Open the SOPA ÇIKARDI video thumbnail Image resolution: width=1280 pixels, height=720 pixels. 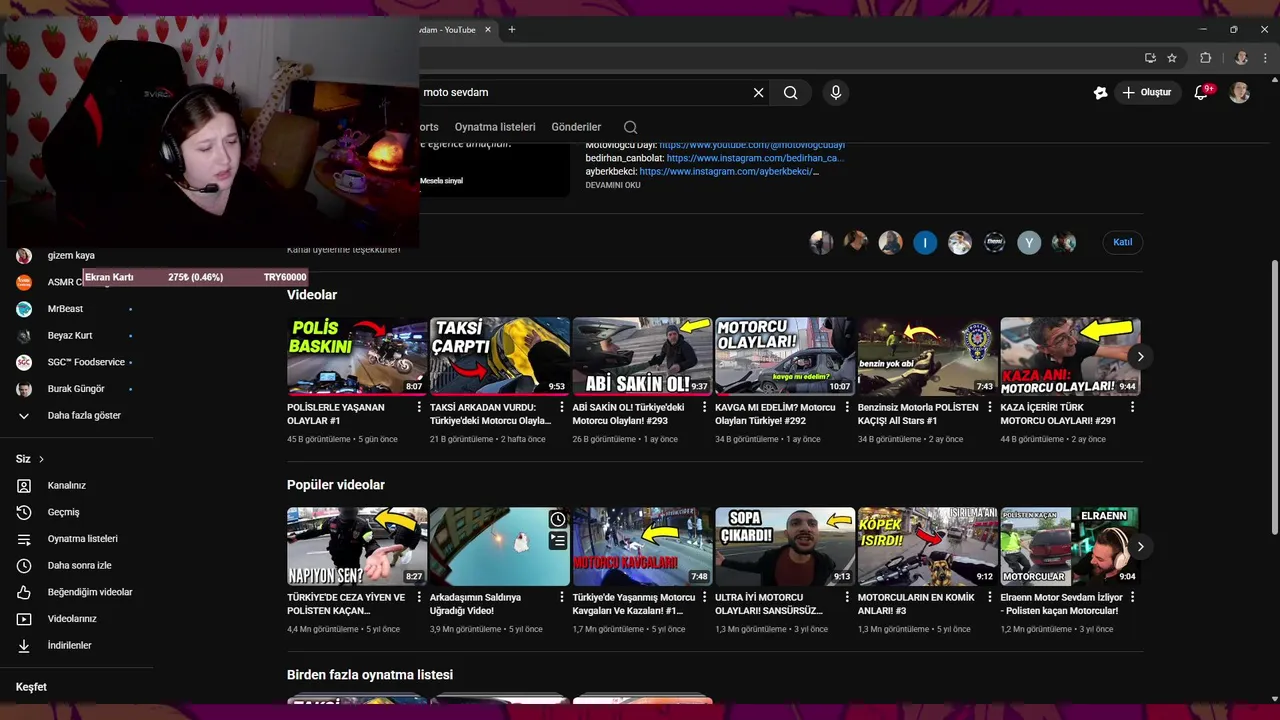click(x=785, y=546)
